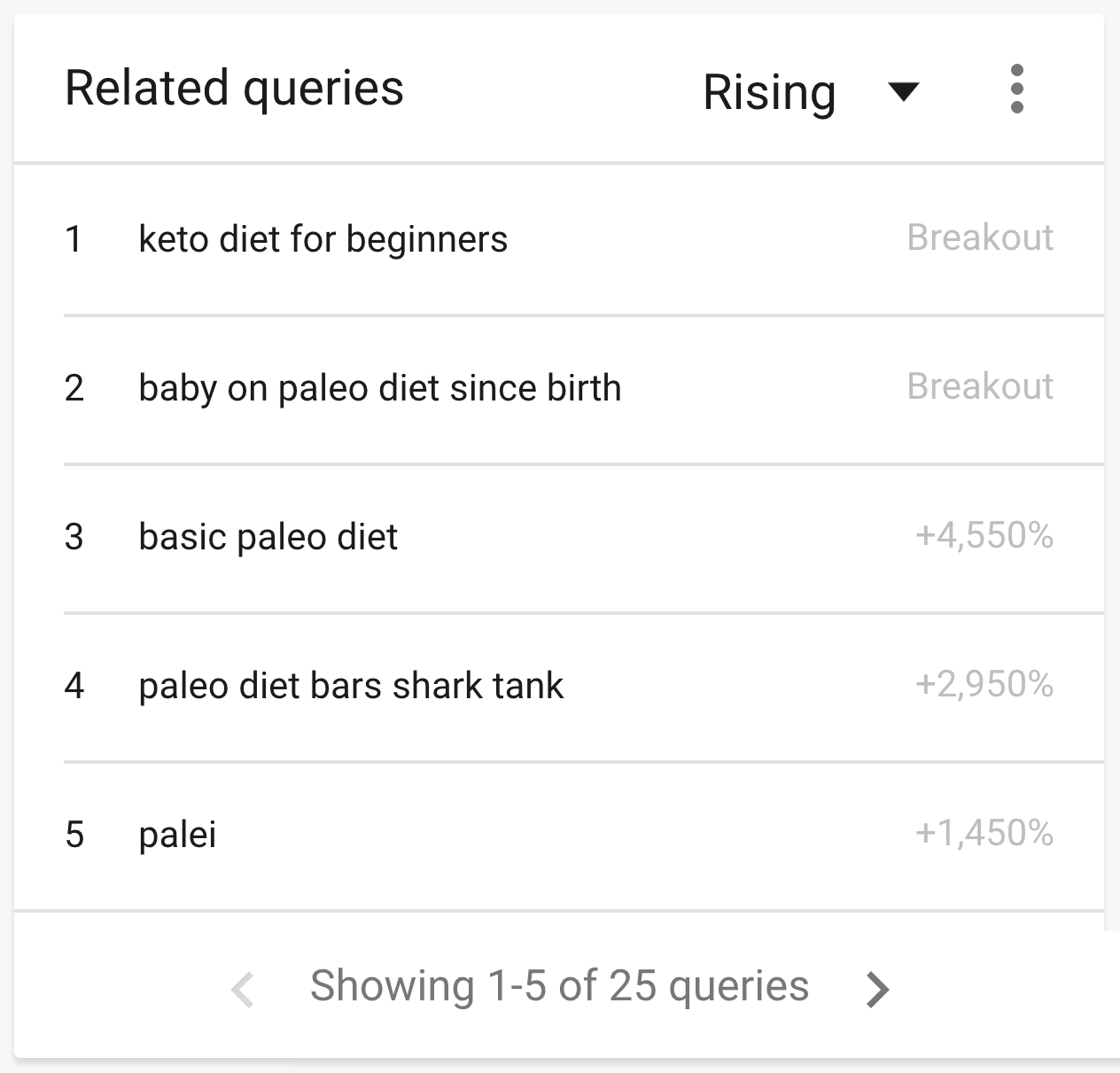The width and height of the screenshot is (1120, 1073).
Task: Open 'keto diet for beginners' query
Action: [x=323, y=239]
